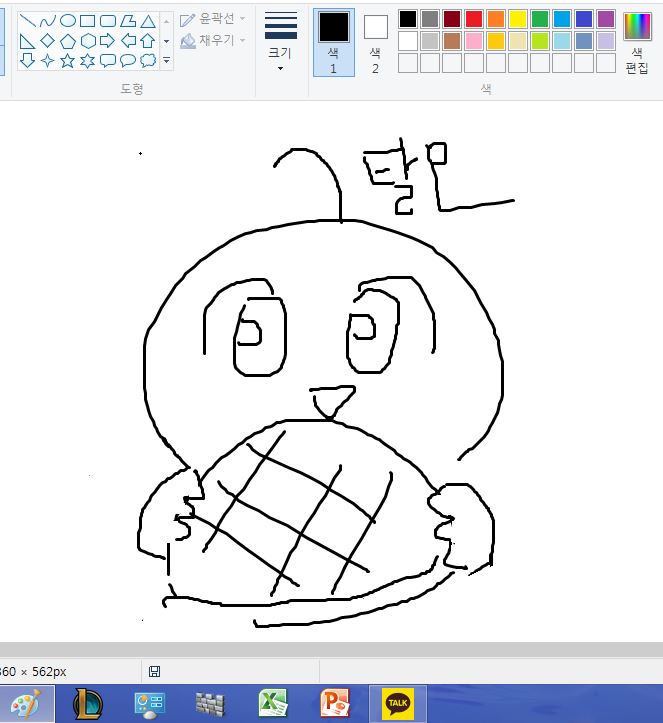Open the 윤곽선 outline dropdown
Viewport: 663px width, 723px height.
[x=212, y=19]
